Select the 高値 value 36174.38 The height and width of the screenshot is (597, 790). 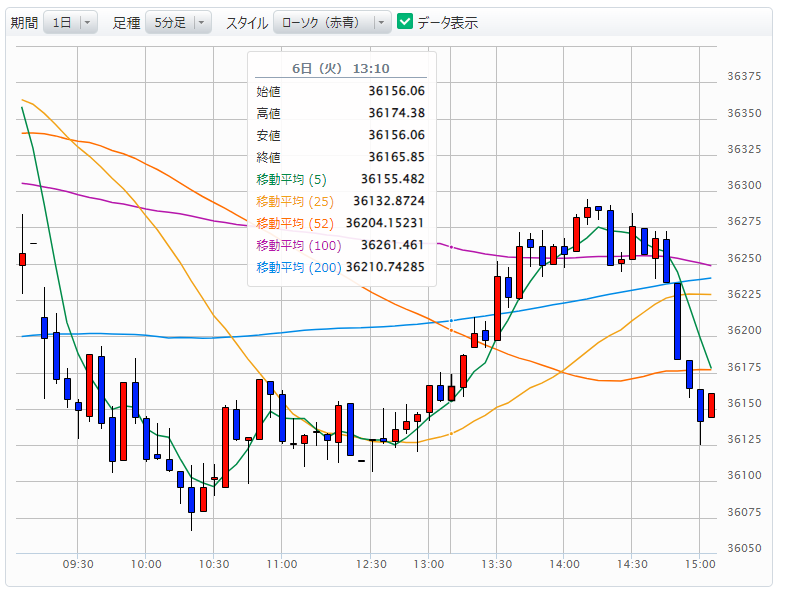396,113
